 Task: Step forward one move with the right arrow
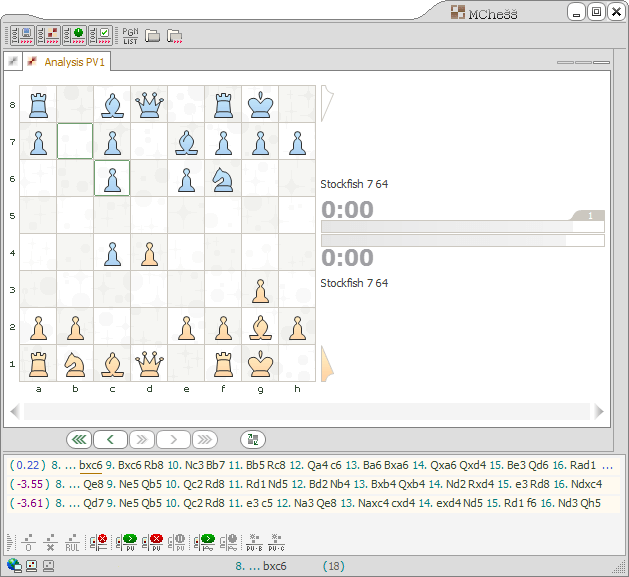(173, 440)
